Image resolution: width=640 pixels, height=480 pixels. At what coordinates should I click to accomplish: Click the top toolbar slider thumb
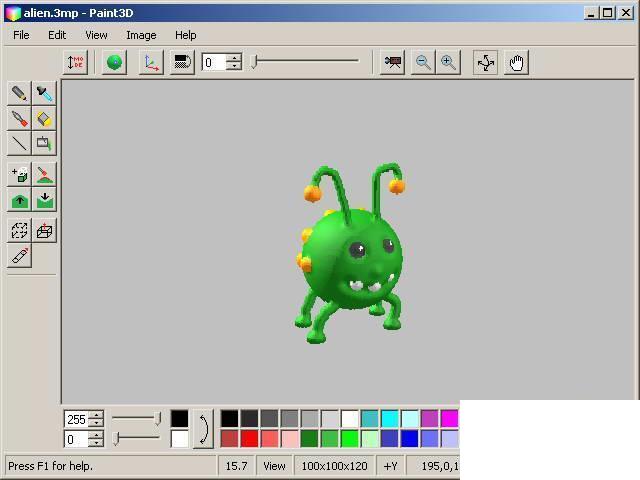pyautogui.click(x=254, y=62)
